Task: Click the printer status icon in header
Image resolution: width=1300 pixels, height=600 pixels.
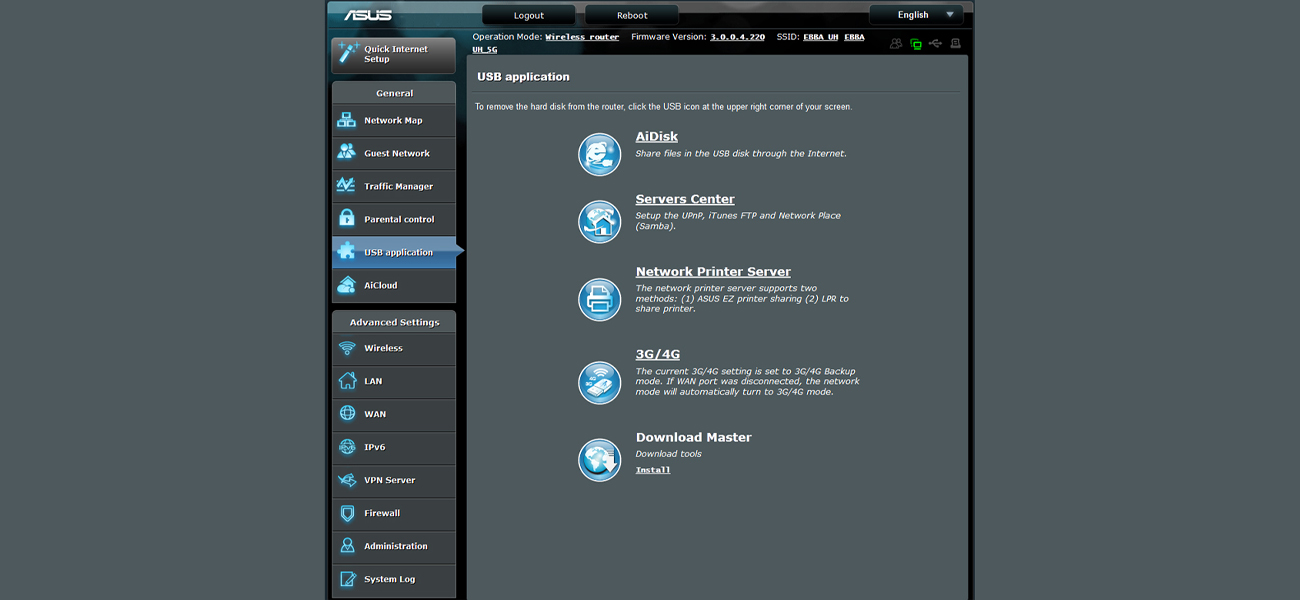Action: (x=955, y=44)
